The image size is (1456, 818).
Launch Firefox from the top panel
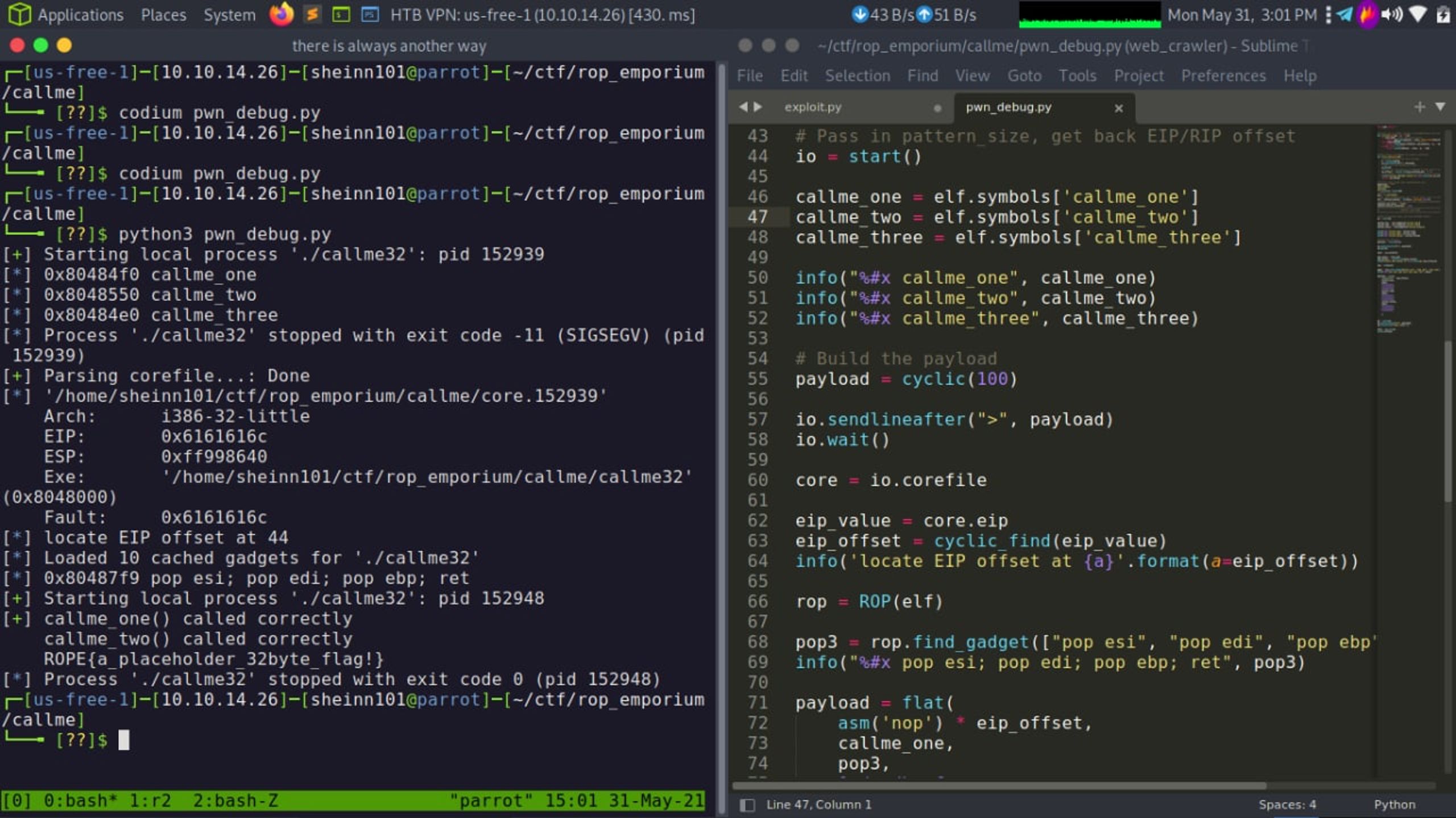point(282,14)
